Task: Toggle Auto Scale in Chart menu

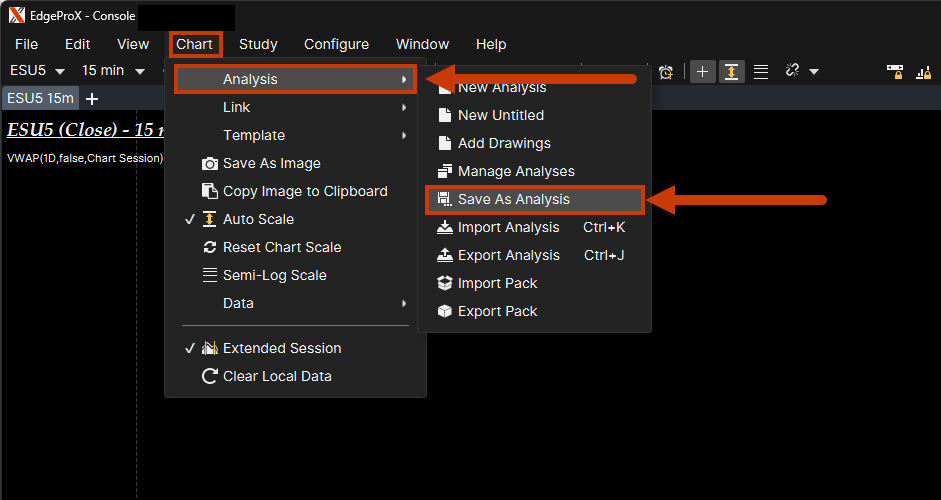Action: click(x=258, y=219)
